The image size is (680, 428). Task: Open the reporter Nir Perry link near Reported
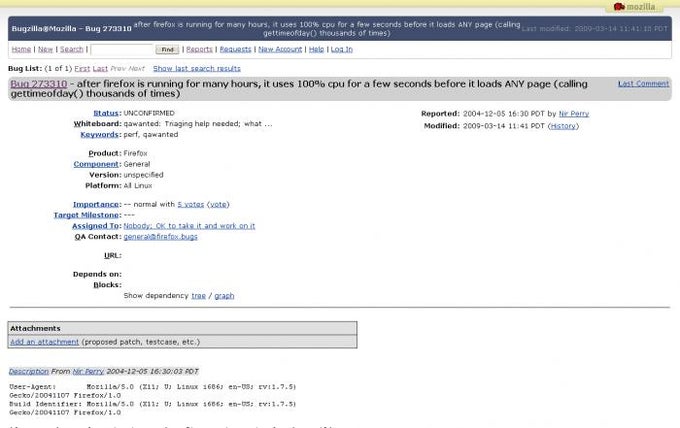point(574,114)
